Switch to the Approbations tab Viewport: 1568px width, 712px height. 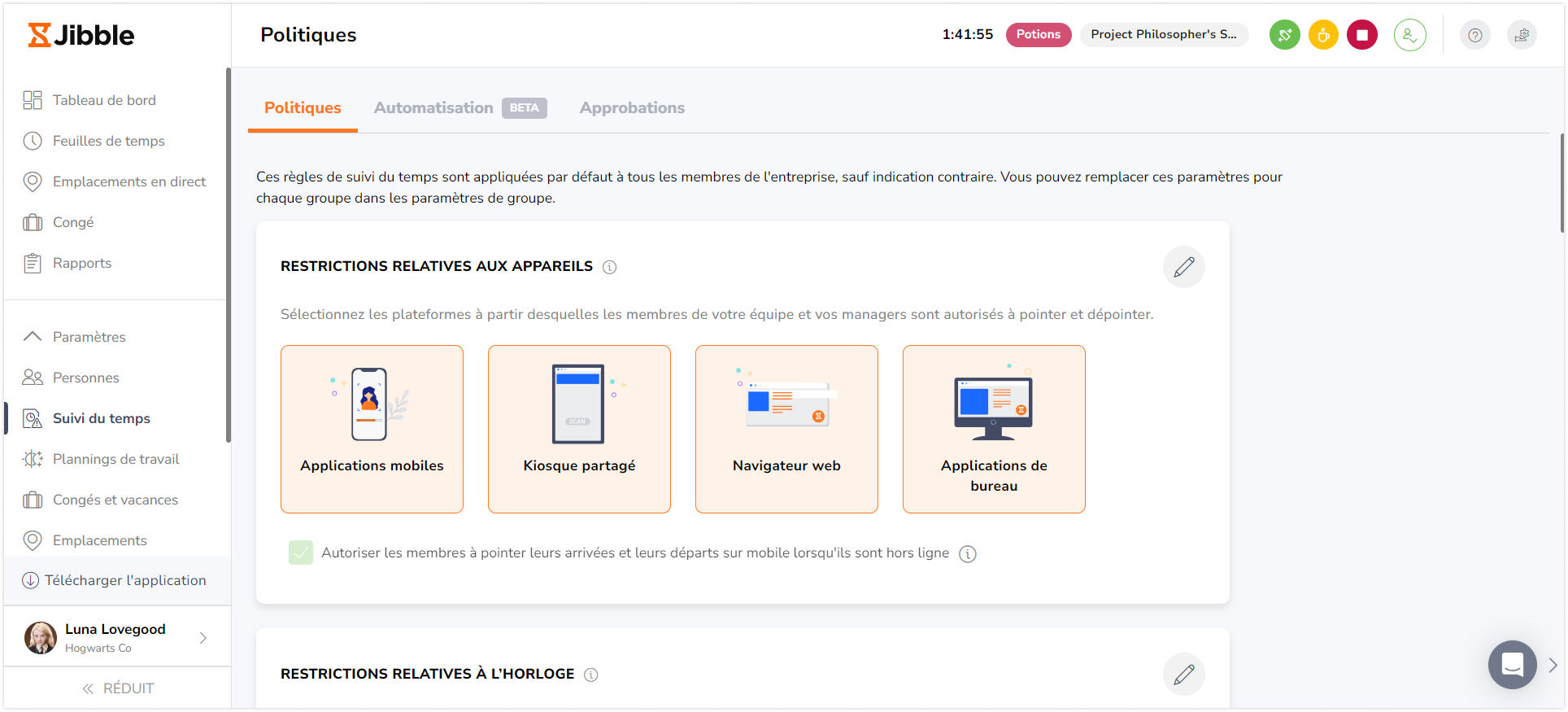(x=632, y=108)
